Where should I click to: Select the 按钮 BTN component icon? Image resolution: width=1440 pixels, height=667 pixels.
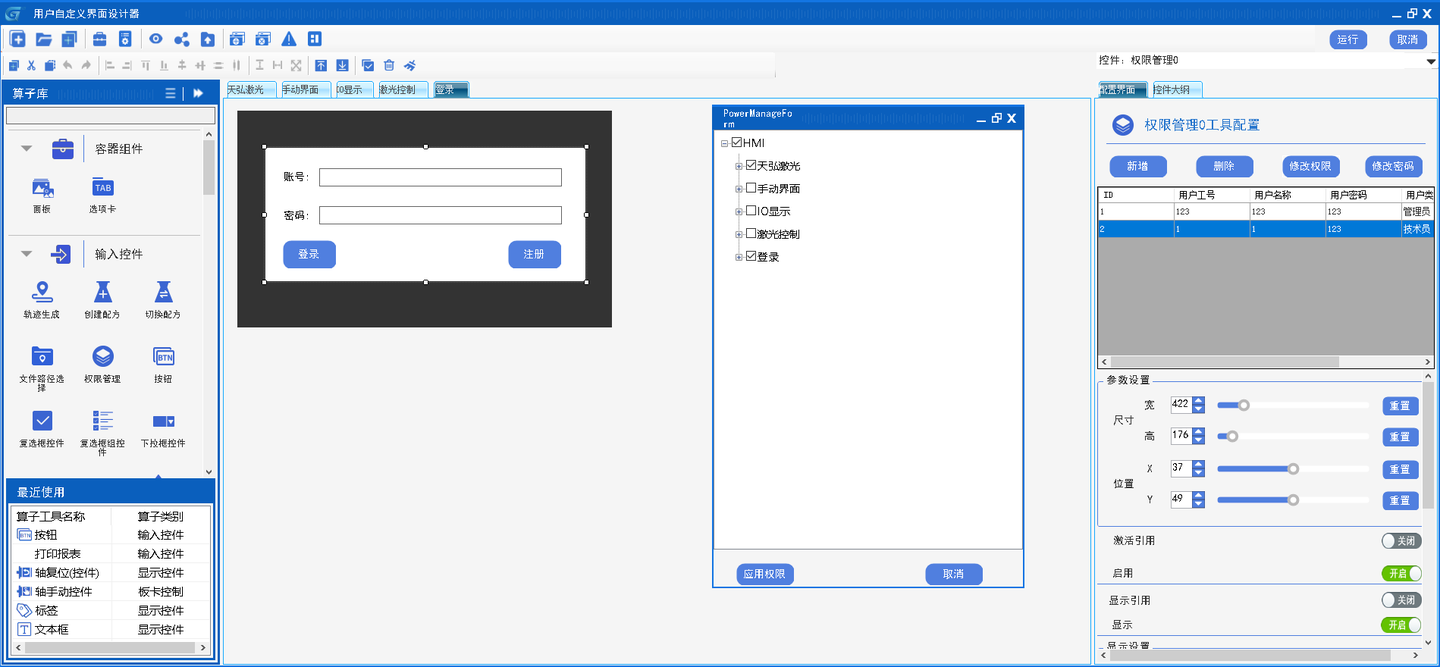163,356
